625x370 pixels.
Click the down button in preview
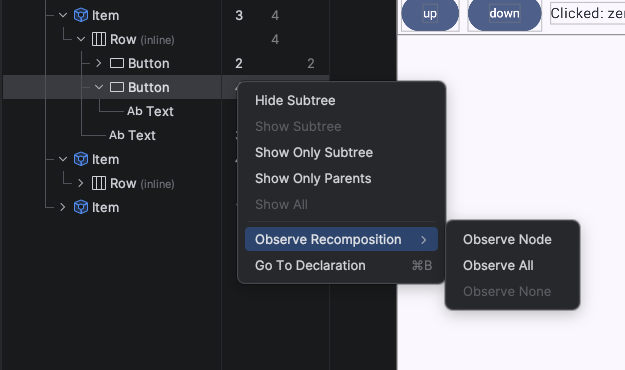pyautogui.click(x=505, y=14)
